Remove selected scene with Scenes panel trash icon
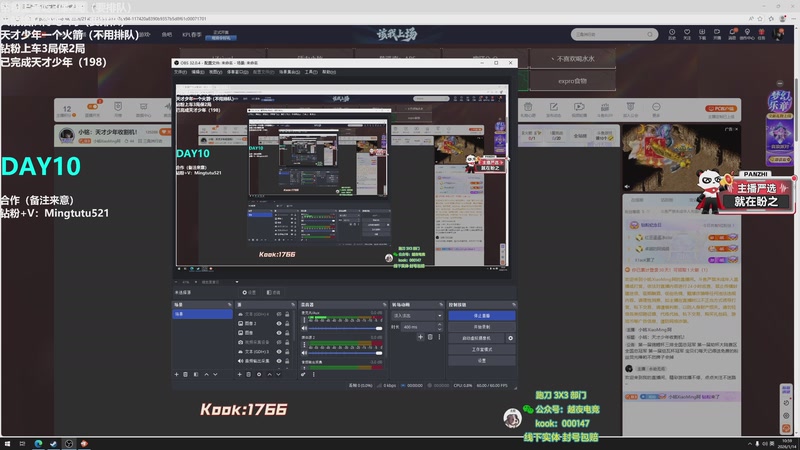 tap(186, 374)
